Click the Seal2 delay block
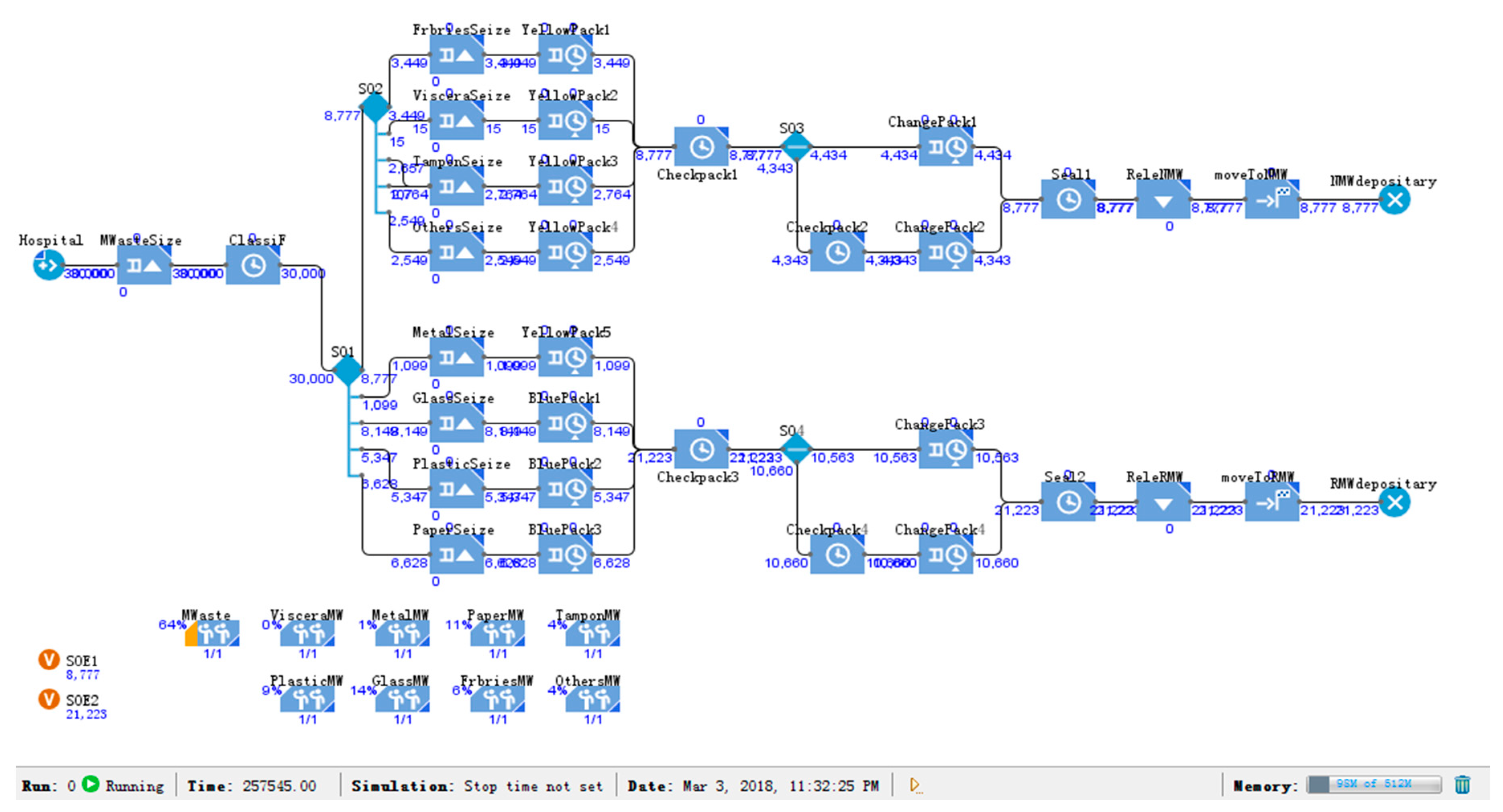Viewport: 1503px width, 812px height. (1068, 502)
